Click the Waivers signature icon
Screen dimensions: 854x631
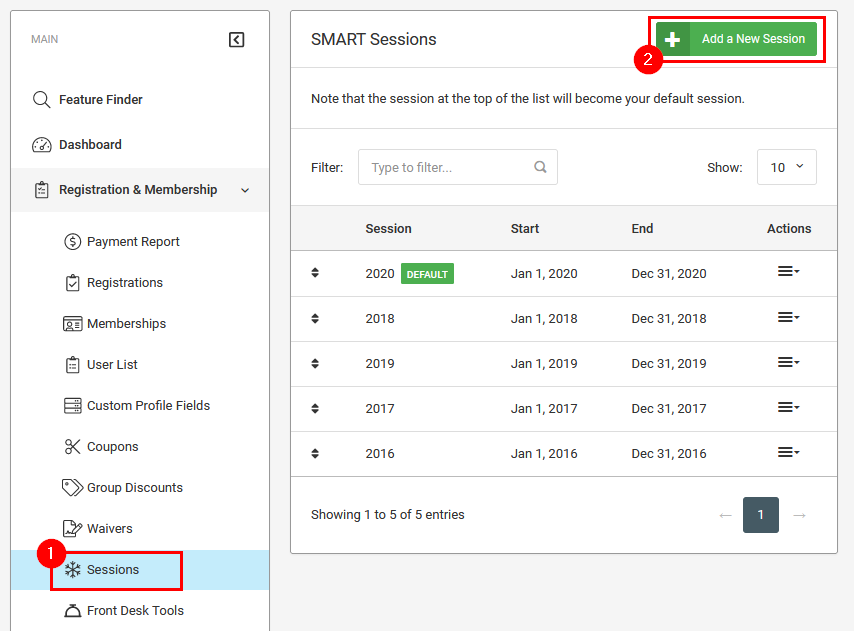(x=72, y=528)
